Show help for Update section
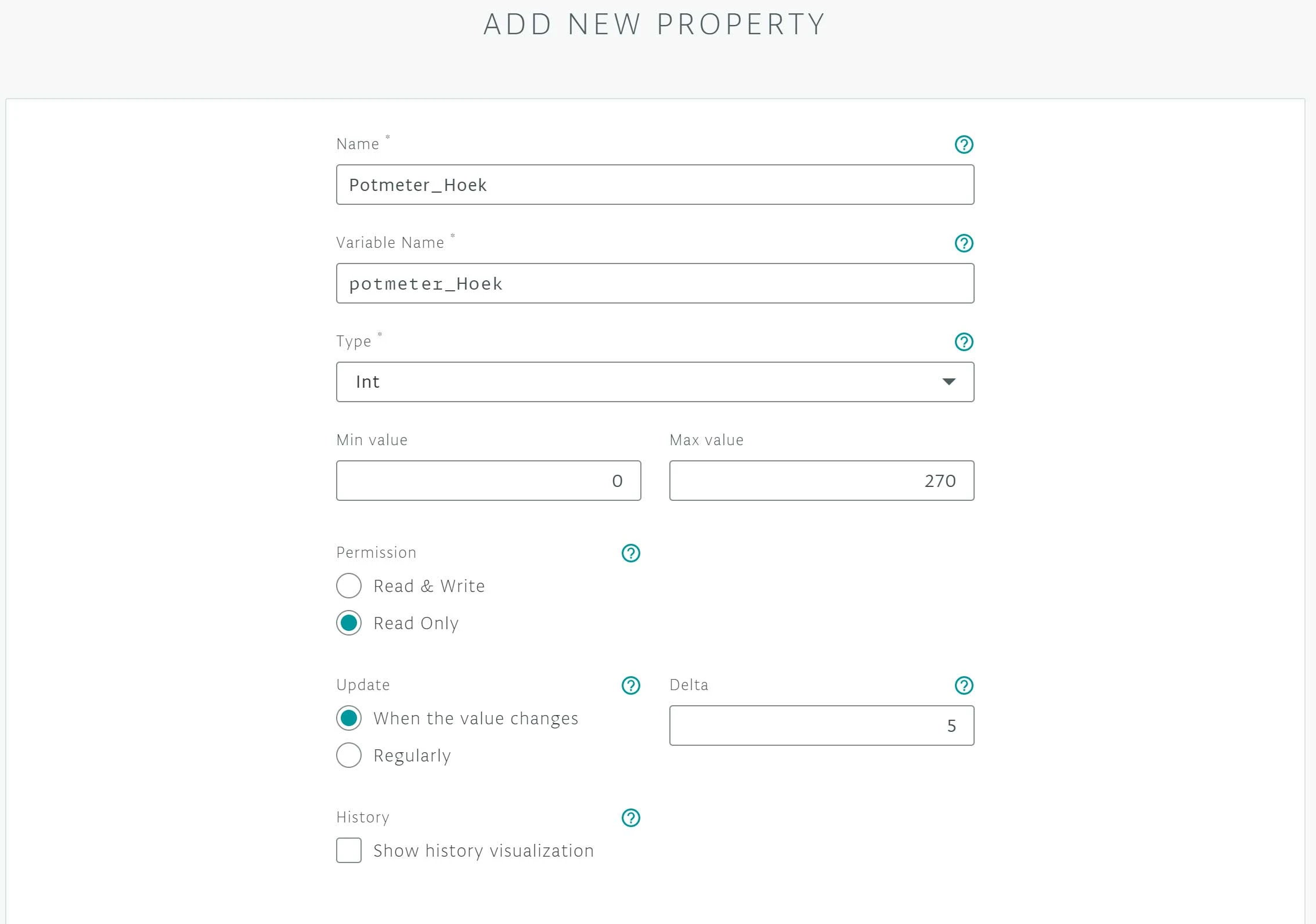The image size is (1316, 924). 630,685
